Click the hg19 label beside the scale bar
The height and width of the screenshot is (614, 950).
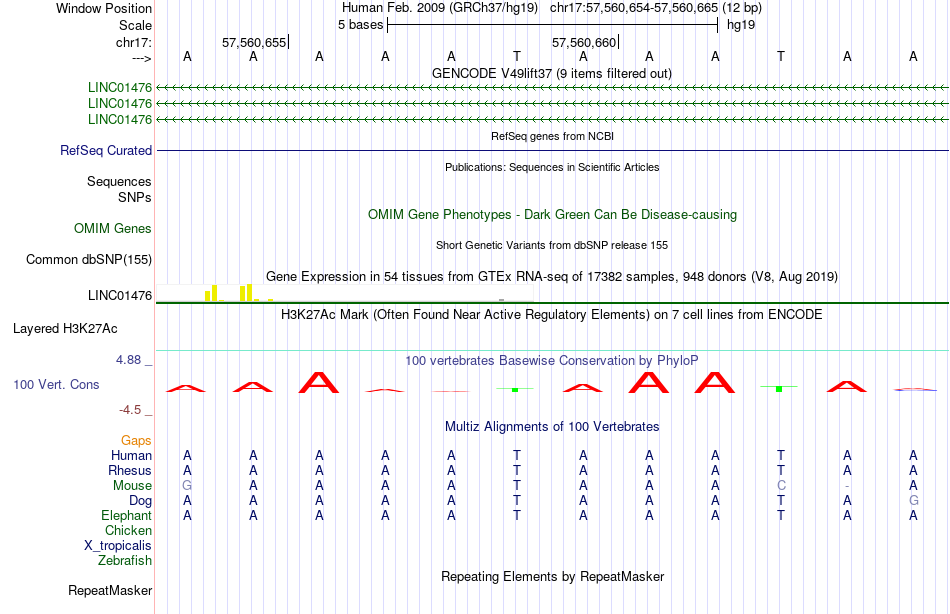tap(741, 25)
